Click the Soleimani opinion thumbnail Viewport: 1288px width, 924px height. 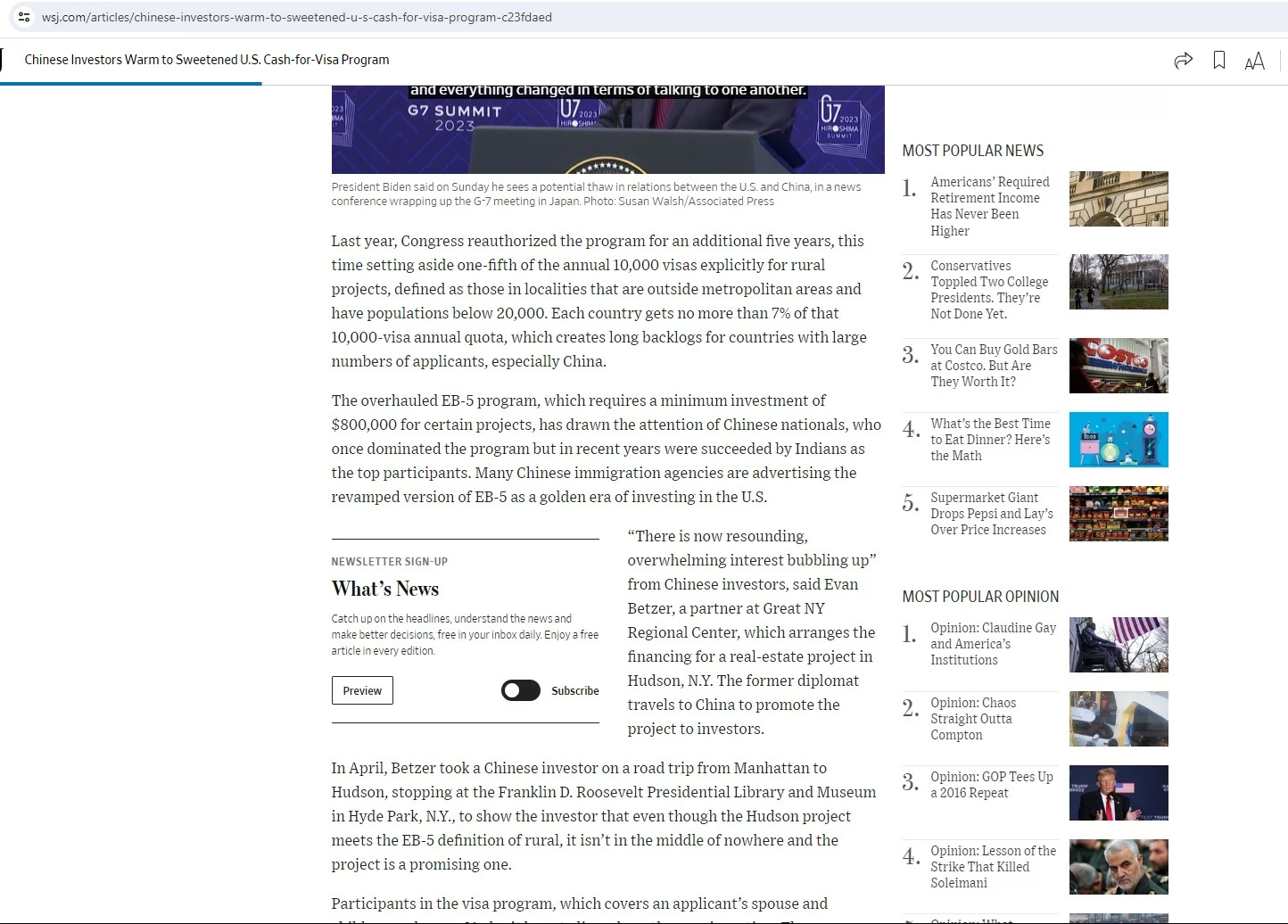point(1119,867)
